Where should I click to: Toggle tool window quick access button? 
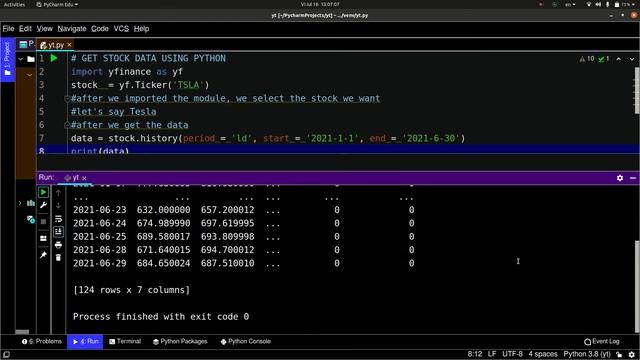pos(6,355)
